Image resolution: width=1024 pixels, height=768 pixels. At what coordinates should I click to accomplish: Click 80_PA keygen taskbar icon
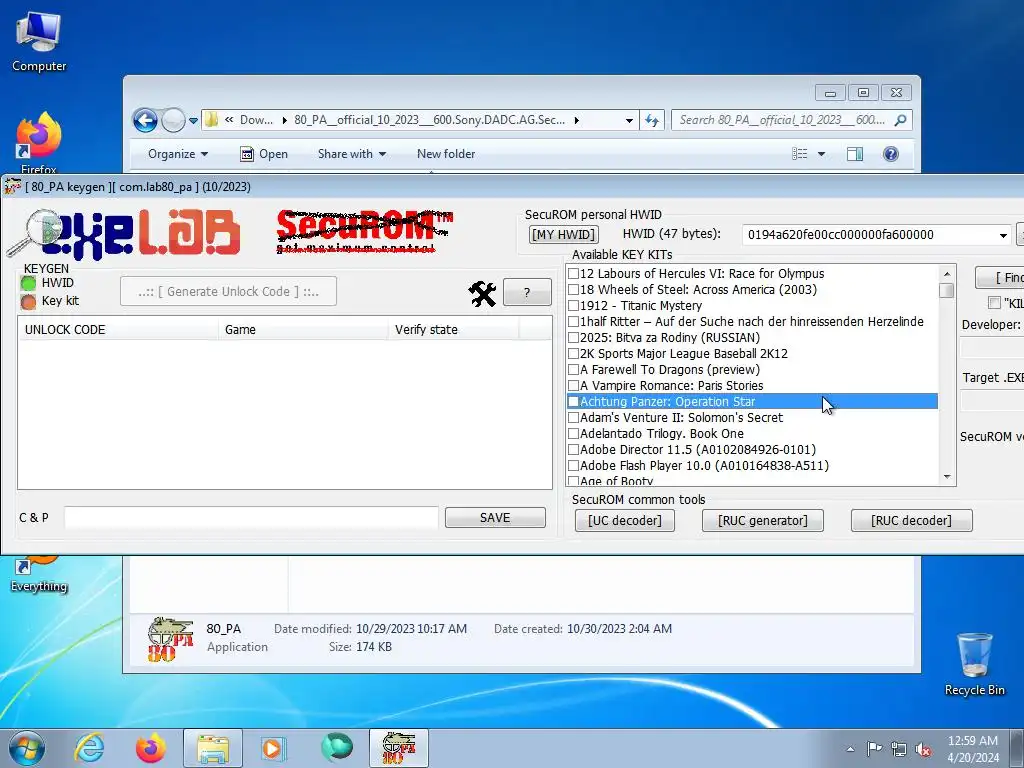(x=398, y=748)
